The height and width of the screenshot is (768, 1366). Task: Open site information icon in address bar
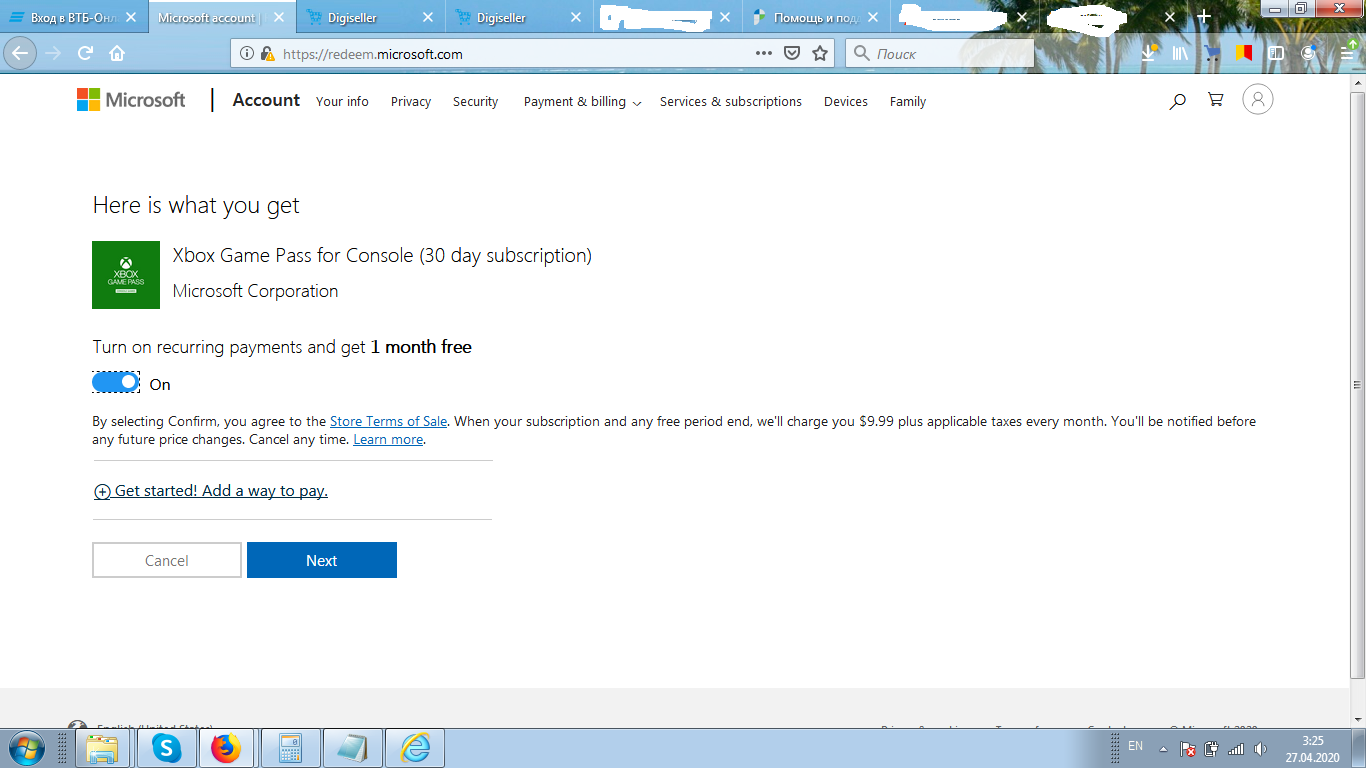(247, 54)
